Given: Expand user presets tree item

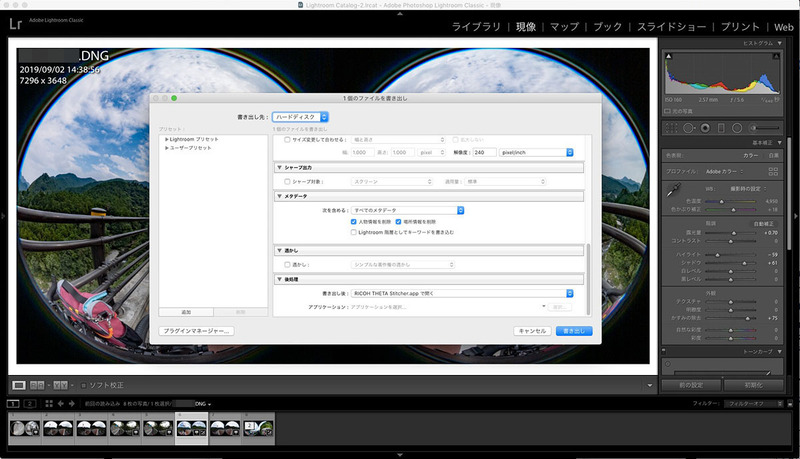Looking at the screenshot, I should tap(167, 148).
